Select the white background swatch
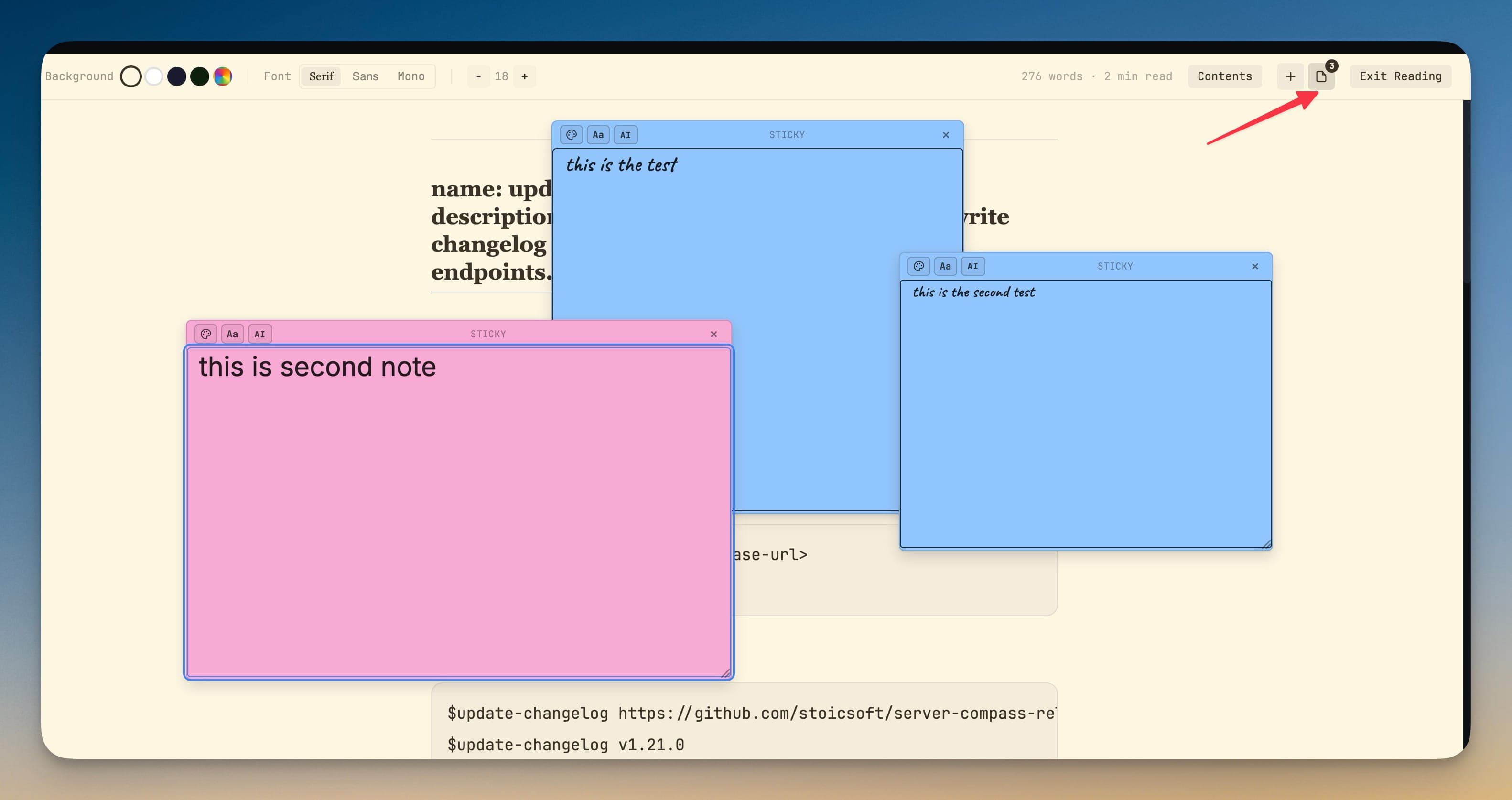This screenshot has width=1512, height=800. coord(154,76)
